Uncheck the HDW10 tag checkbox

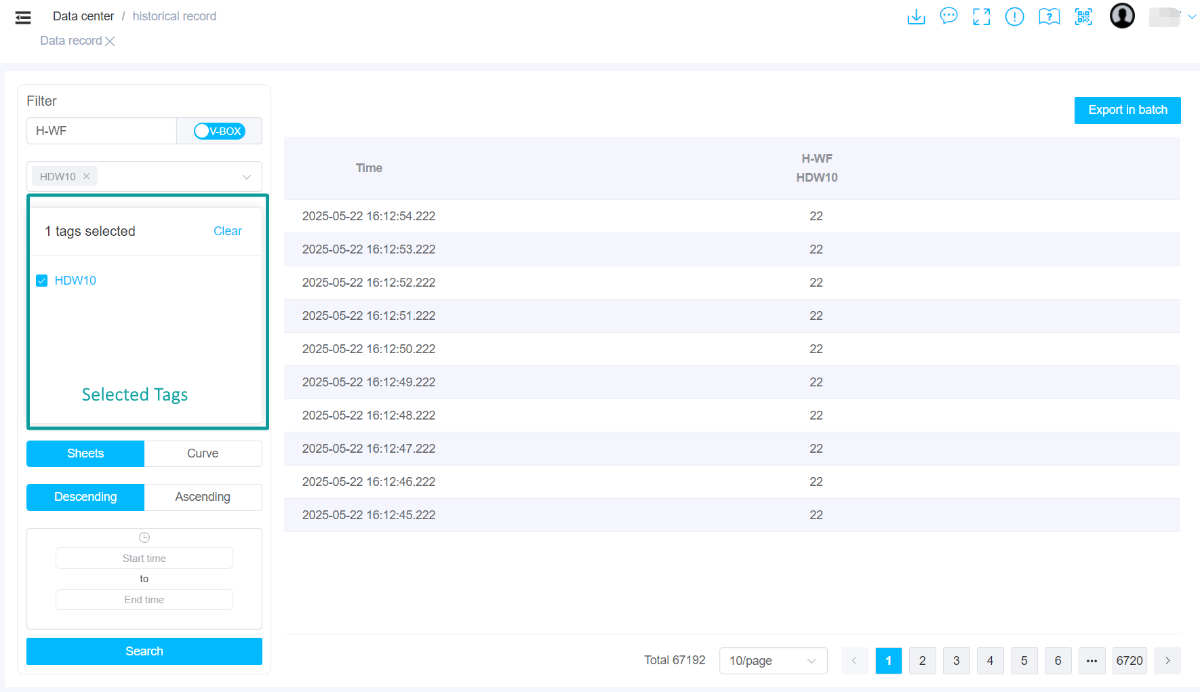[42, 281]
